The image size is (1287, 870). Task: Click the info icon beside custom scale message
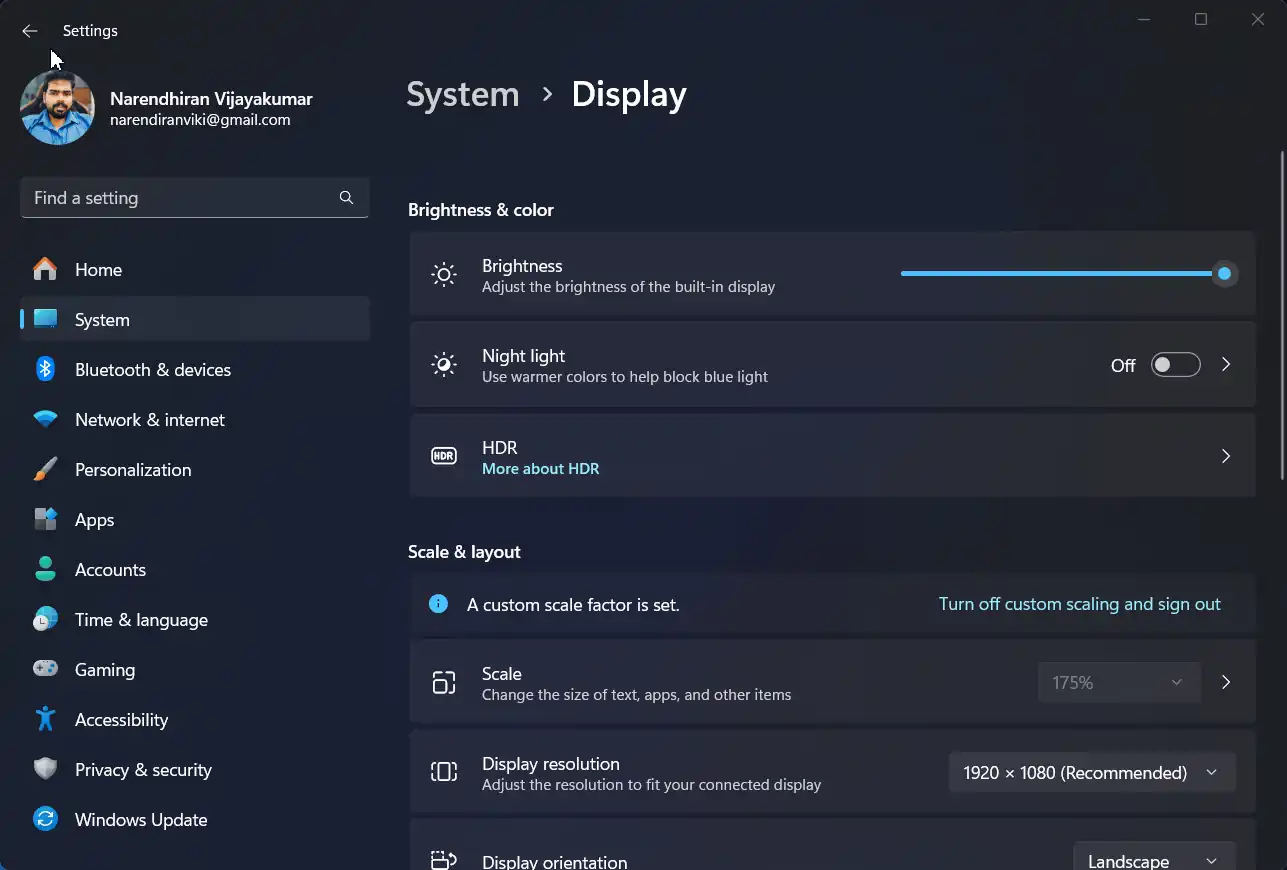tap(438, 604)
